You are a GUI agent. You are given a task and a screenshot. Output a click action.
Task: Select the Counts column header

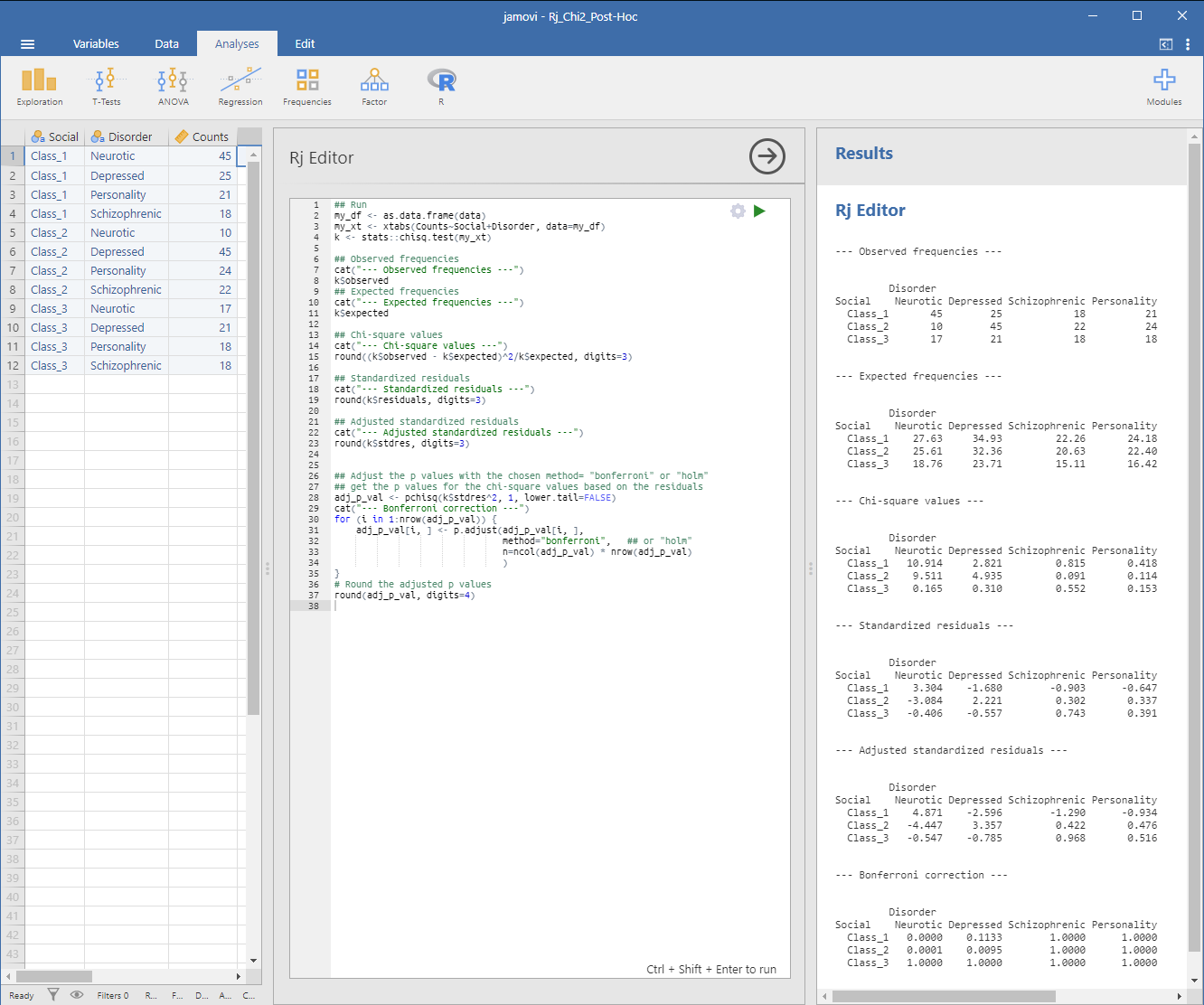click(x=202, y=136)
